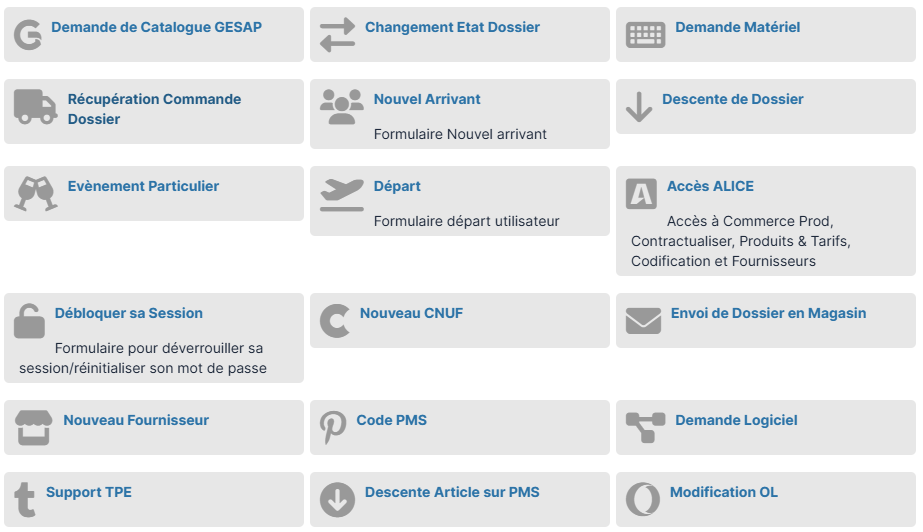
Task: Click the Pinterest-style icon for Code PMS
Action: coord(332,428)
